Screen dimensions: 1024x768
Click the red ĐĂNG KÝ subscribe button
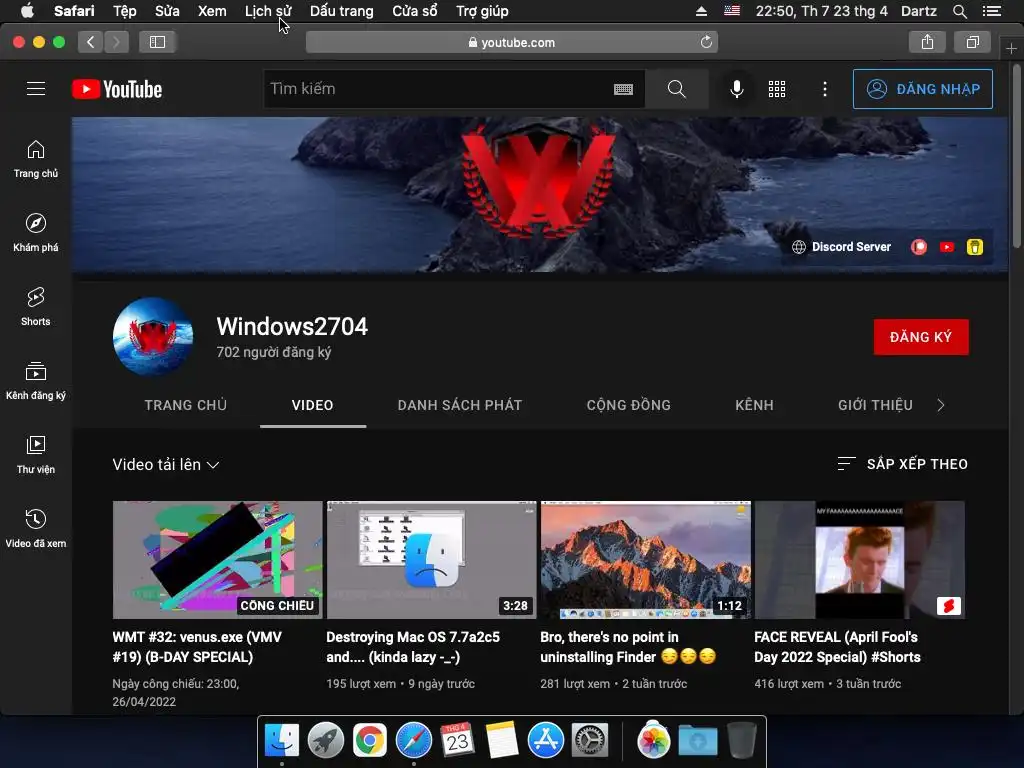pos(921,337)
